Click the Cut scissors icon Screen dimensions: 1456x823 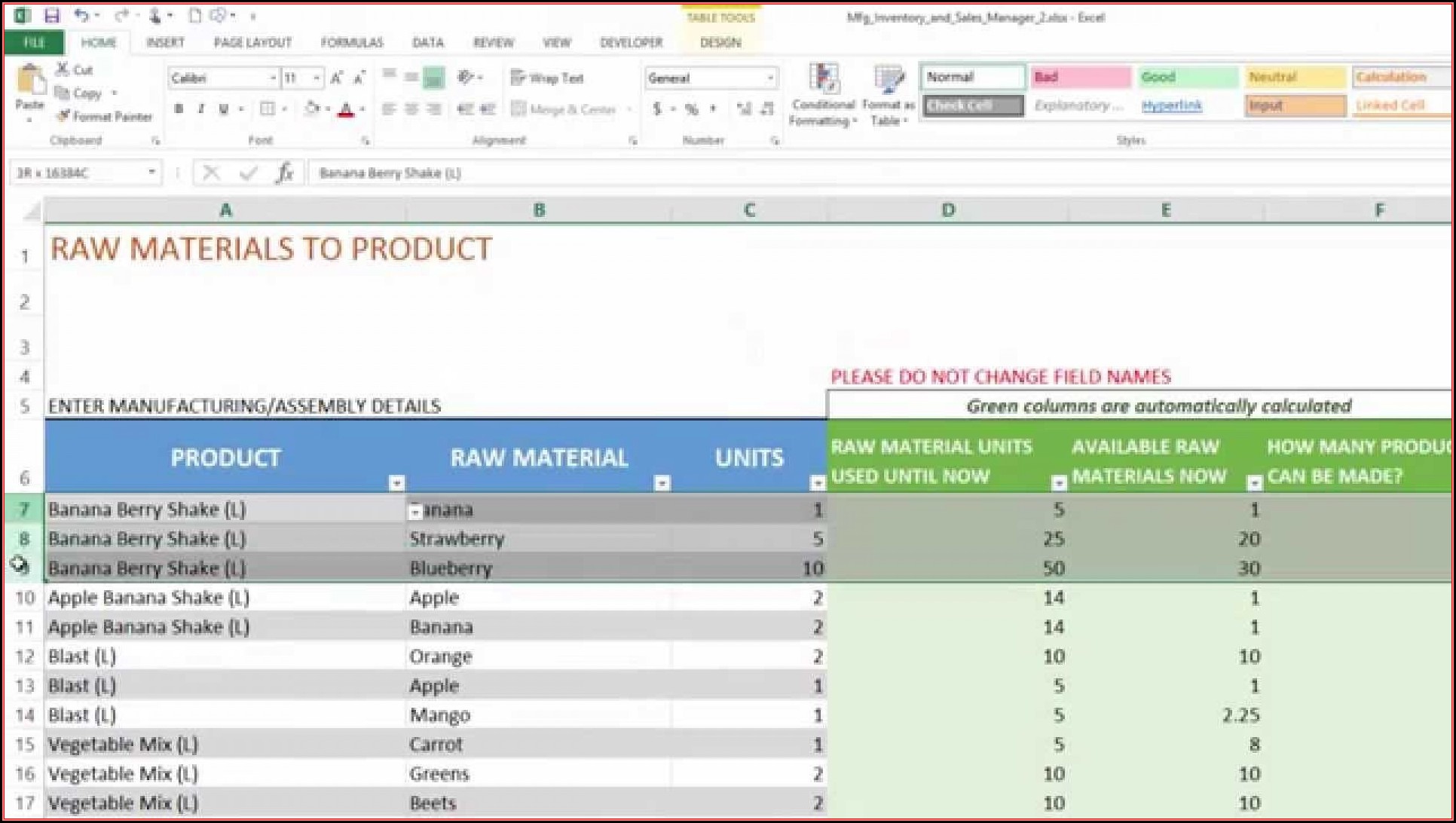coord(63,69)
